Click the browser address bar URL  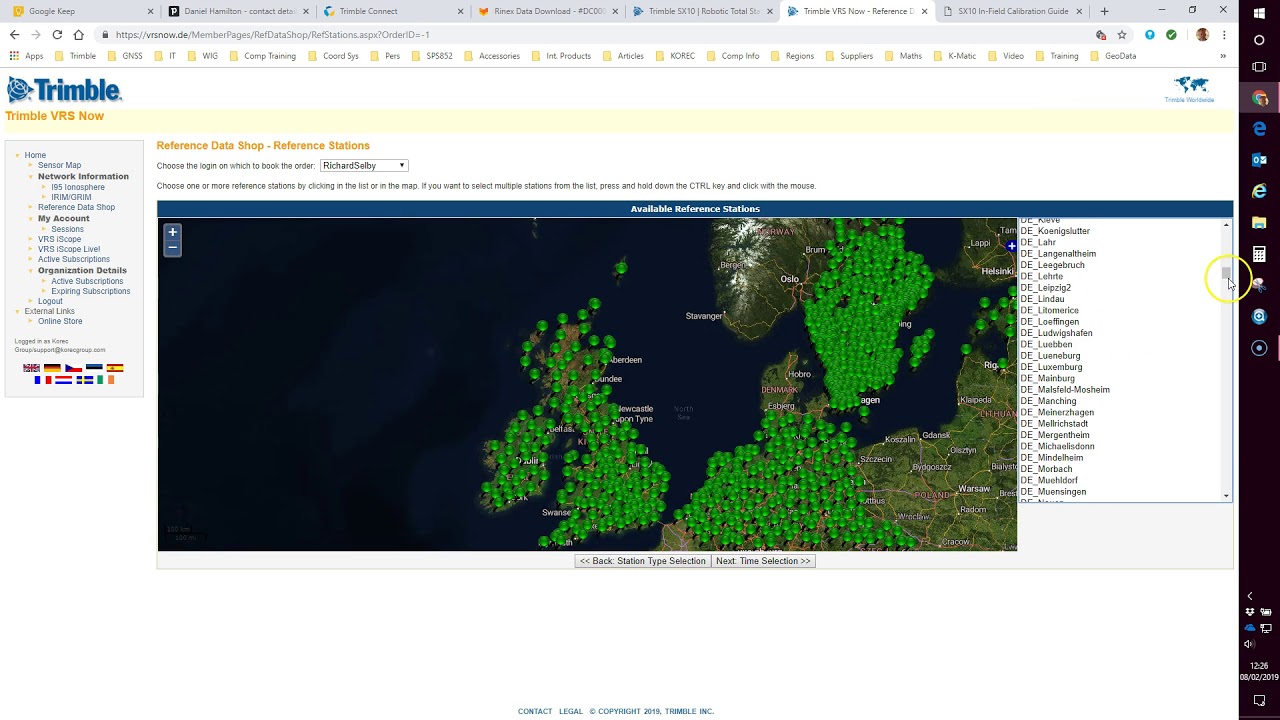tap(272, 35)
